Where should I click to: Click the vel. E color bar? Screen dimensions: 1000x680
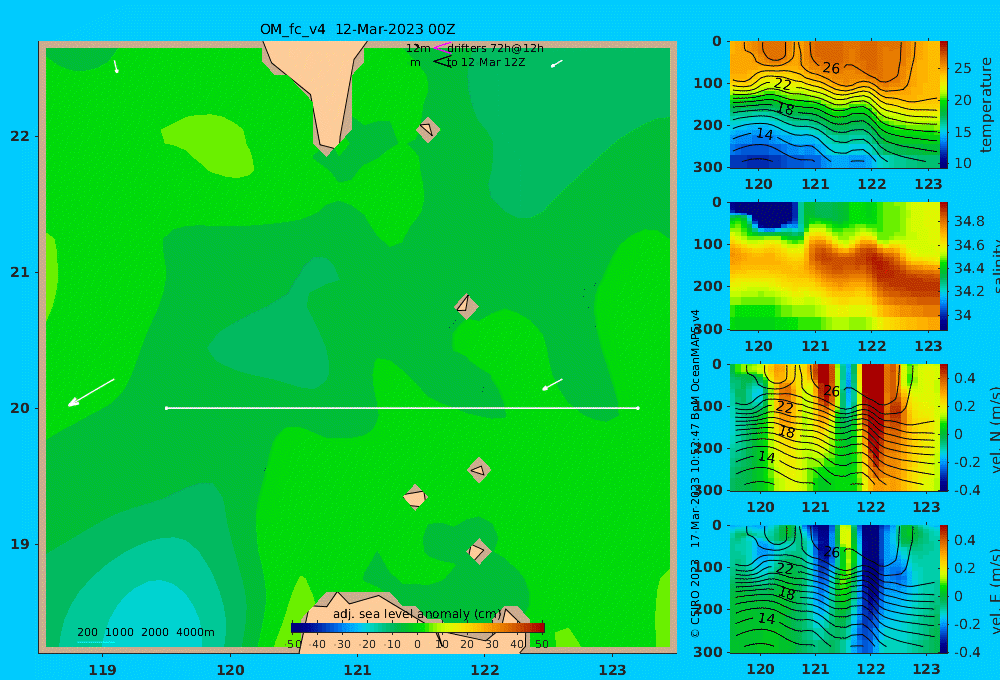(944, 589)
